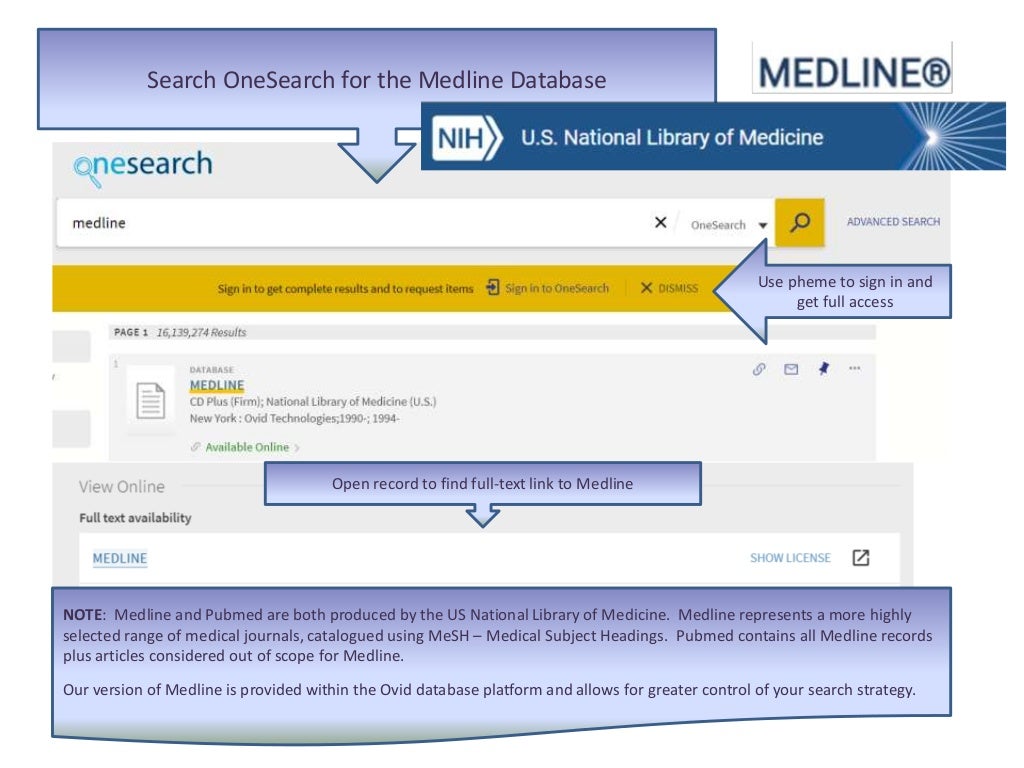The width and height of the screenshot is (1024, 768).
Task: Dismiss the sign-in banner
Action: tap(669, 288)
